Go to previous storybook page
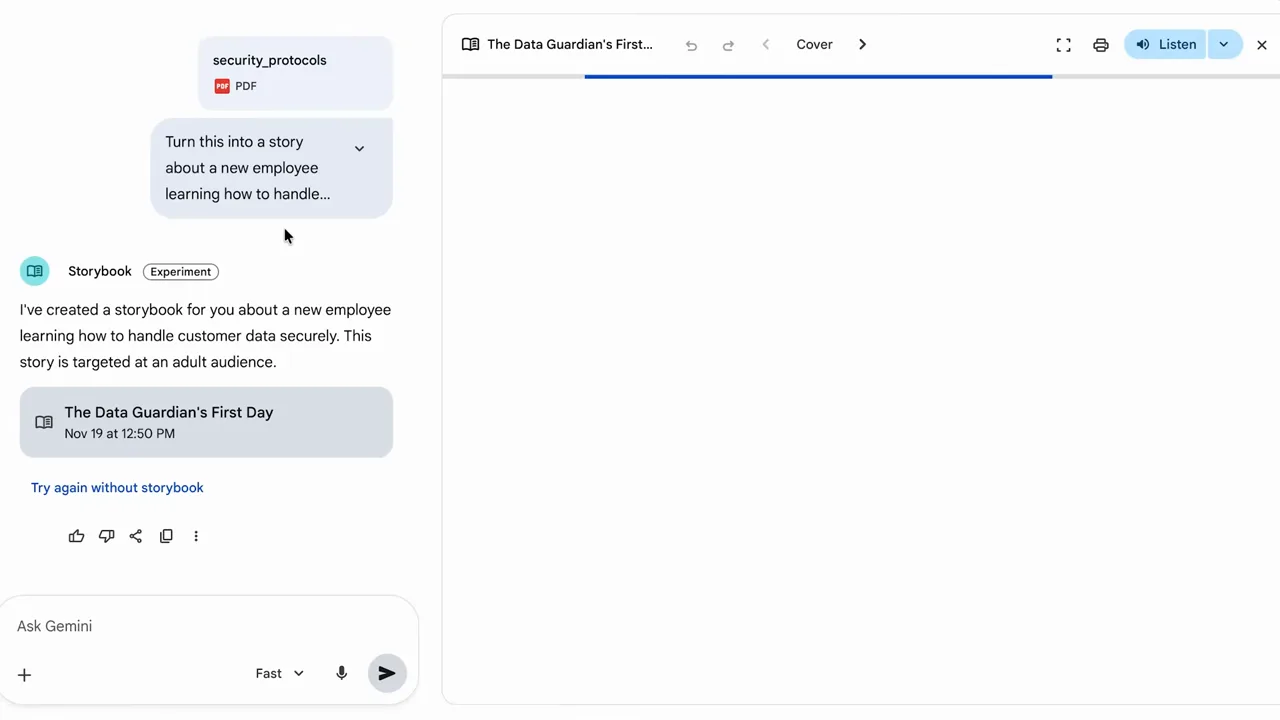 click(766, 44)
